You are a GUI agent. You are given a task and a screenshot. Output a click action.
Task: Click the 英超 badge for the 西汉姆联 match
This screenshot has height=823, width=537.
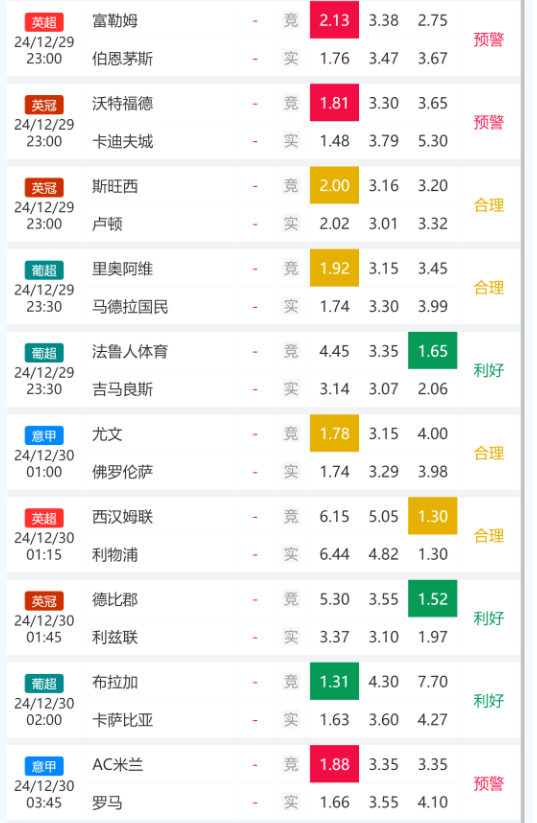44,518
